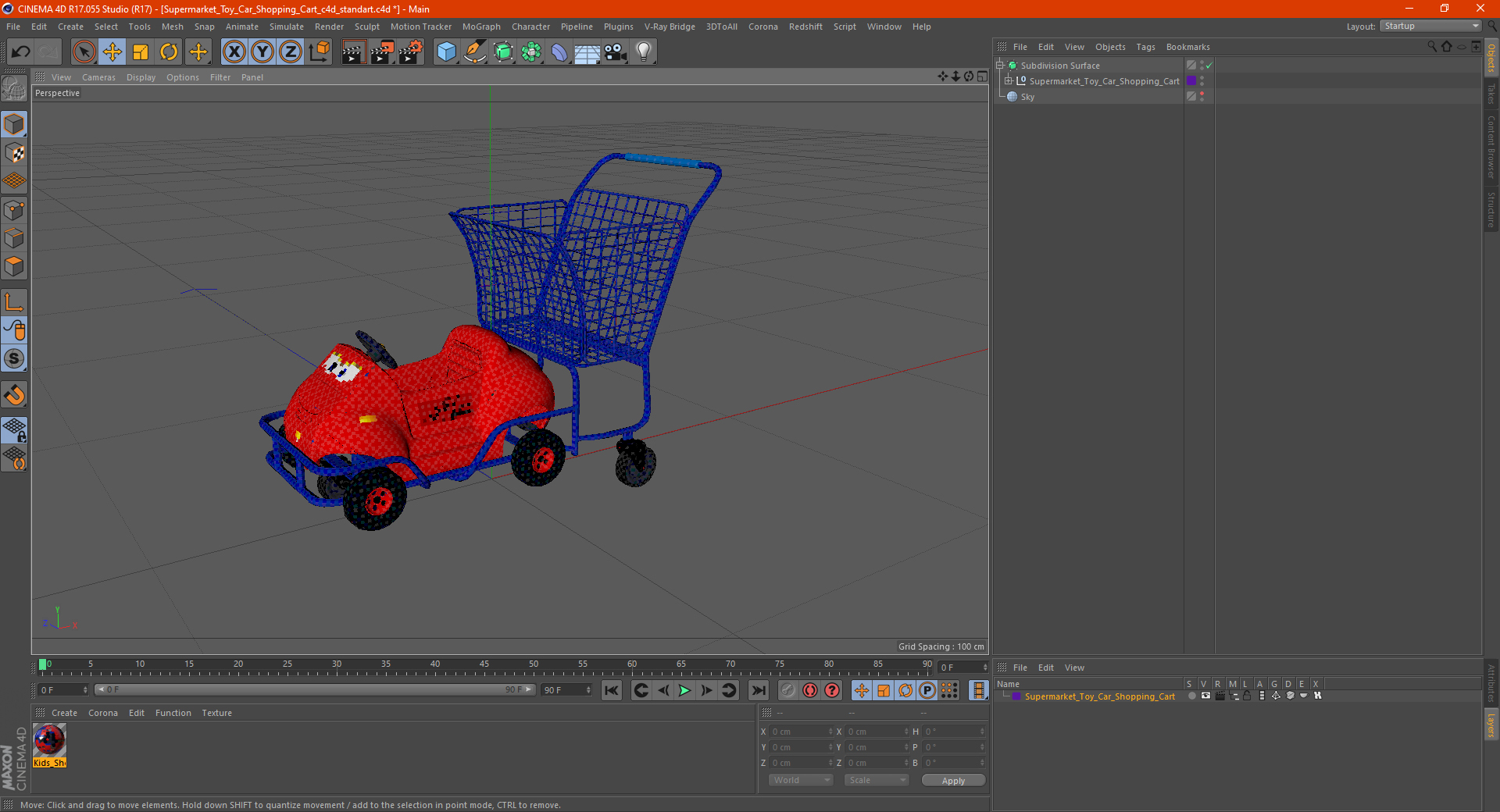Expand the Supermarket_Toy_Car_Shopping_Cart object

coord(1008,81)
